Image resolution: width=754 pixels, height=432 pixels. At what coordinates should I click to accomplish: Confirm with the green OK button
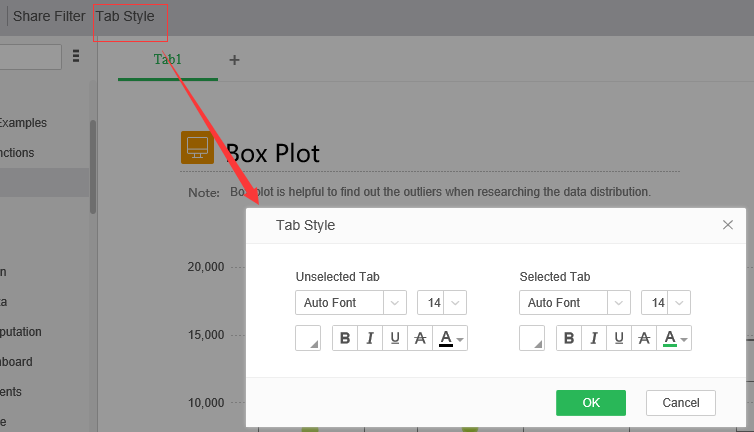pyautogui.click(x=591, y=402)
